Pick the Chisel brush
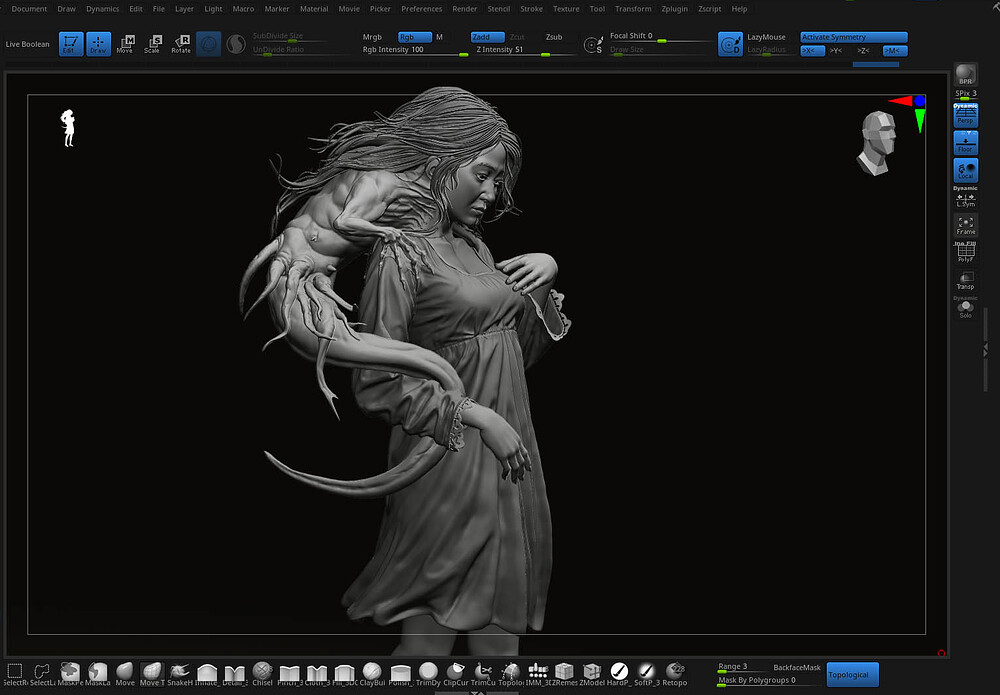 (262, 672)
